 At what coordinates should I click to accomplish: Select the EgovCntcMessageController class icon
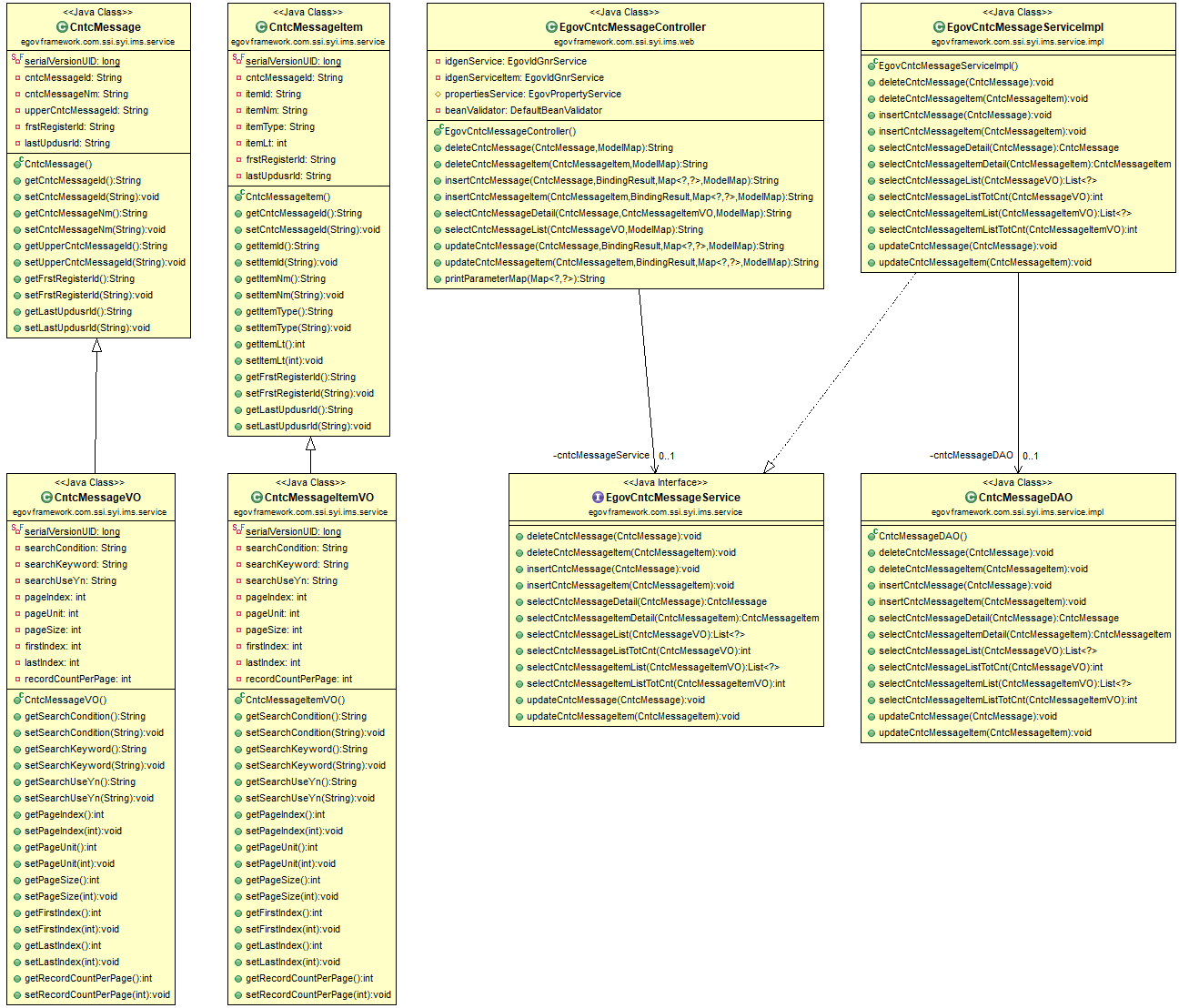point(551,27)
